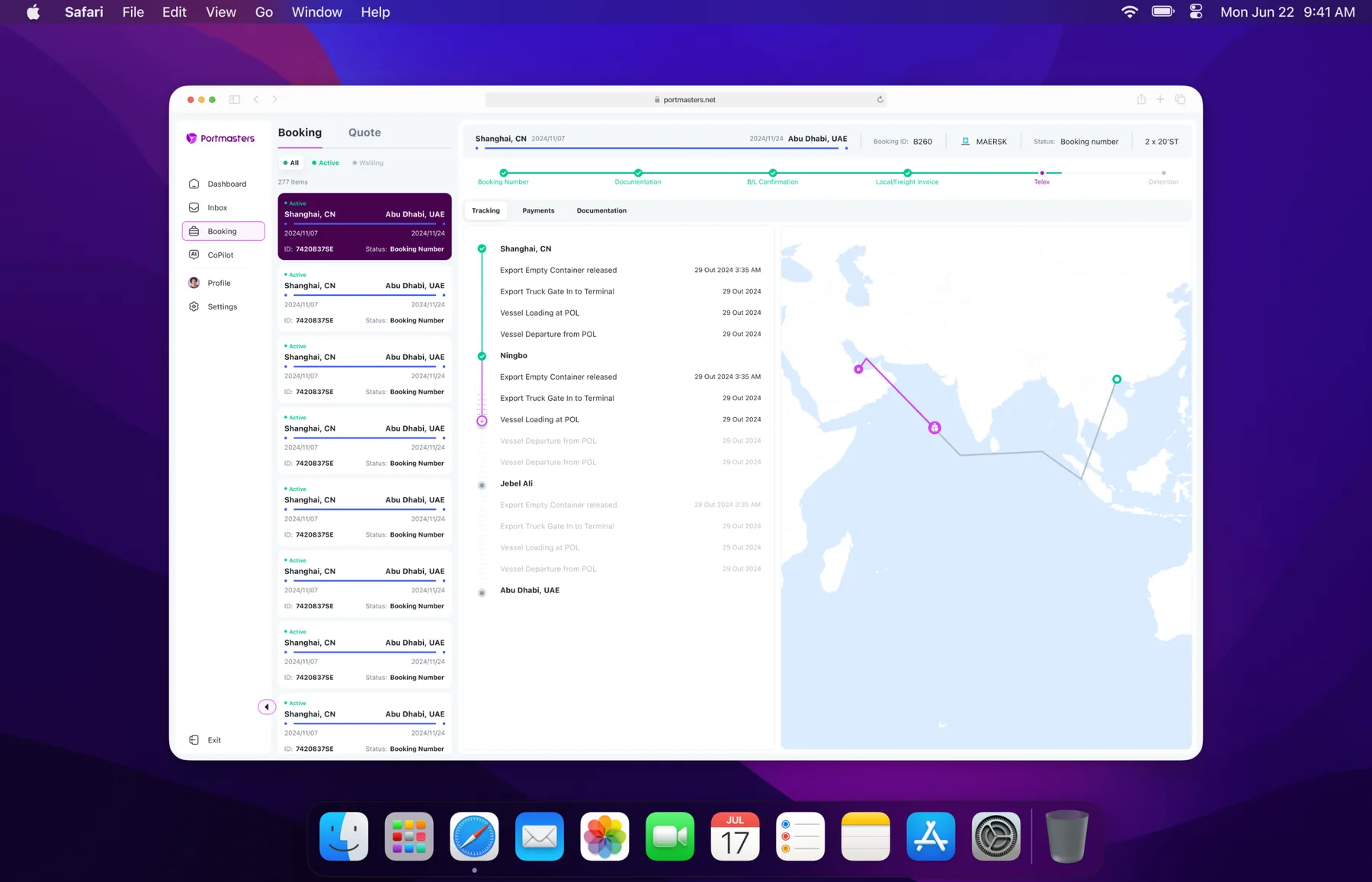Click the Safari sidebar toggle icon
The image size is (1372, 882).
pyautogui.click(x=235, y=99)
